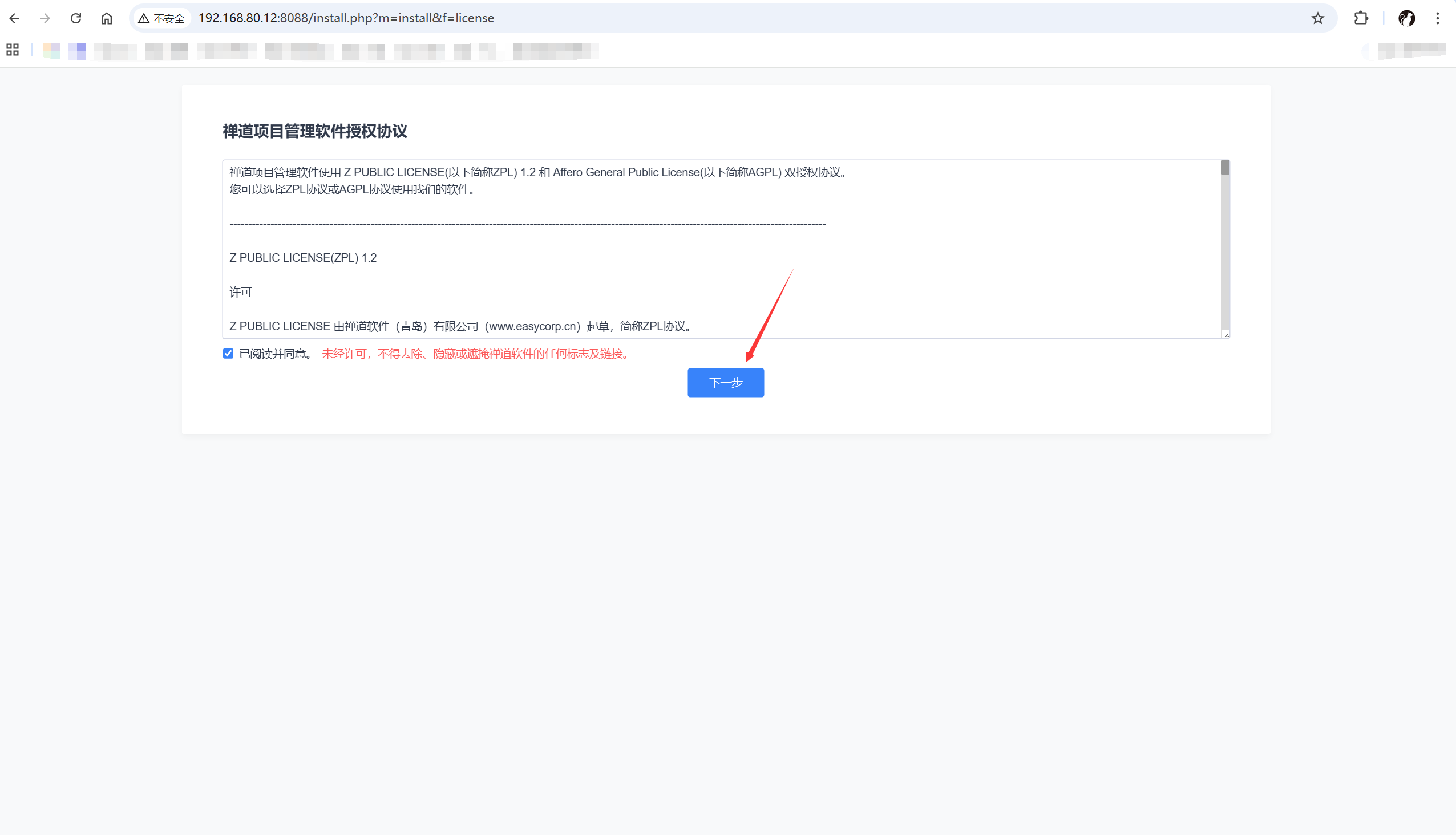Click the textarea resize handle corner
The height and width of the screenshot is (835, 1456).
click(x=1226, y=335)
